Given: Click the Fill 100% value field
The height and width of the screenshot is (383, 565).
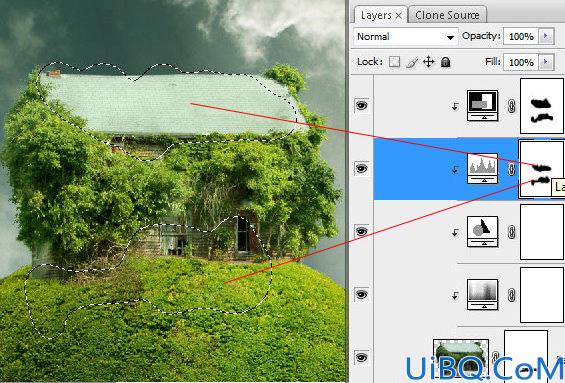Looking at the screenshot, I should click(521, 62).
